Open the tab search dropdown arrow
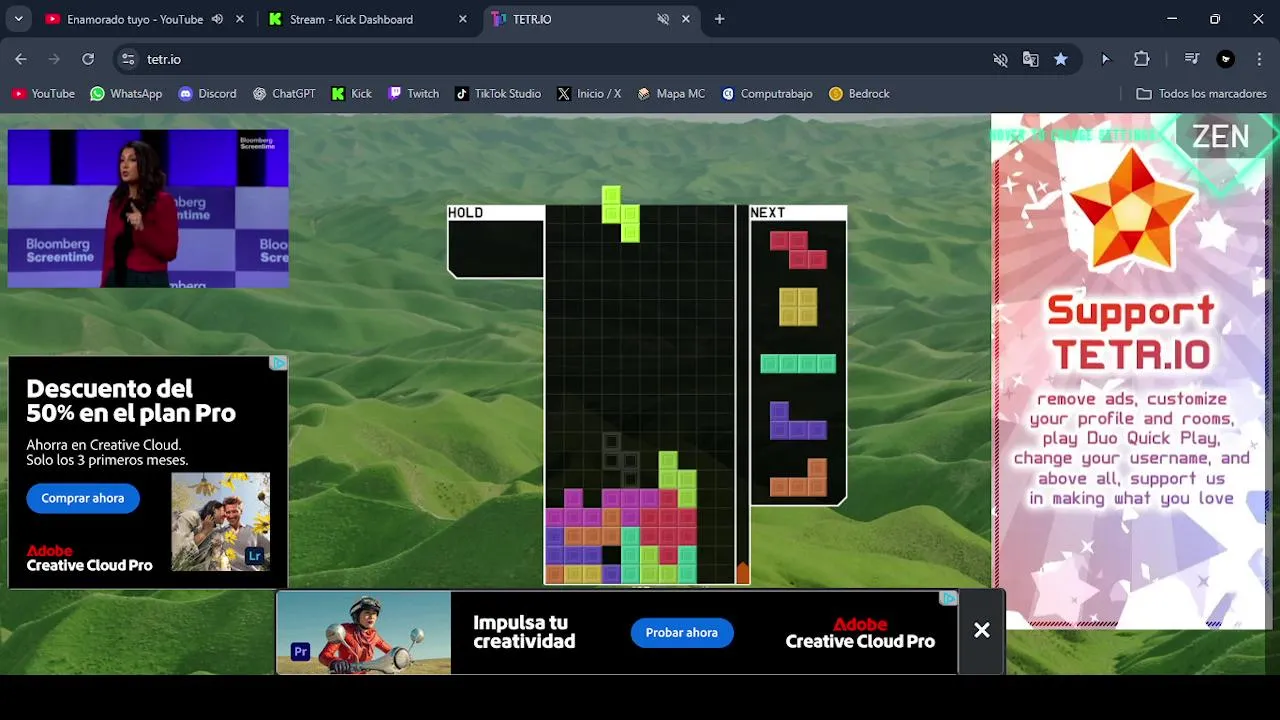This screenshot has height=720, width=1280. point(18,19)
